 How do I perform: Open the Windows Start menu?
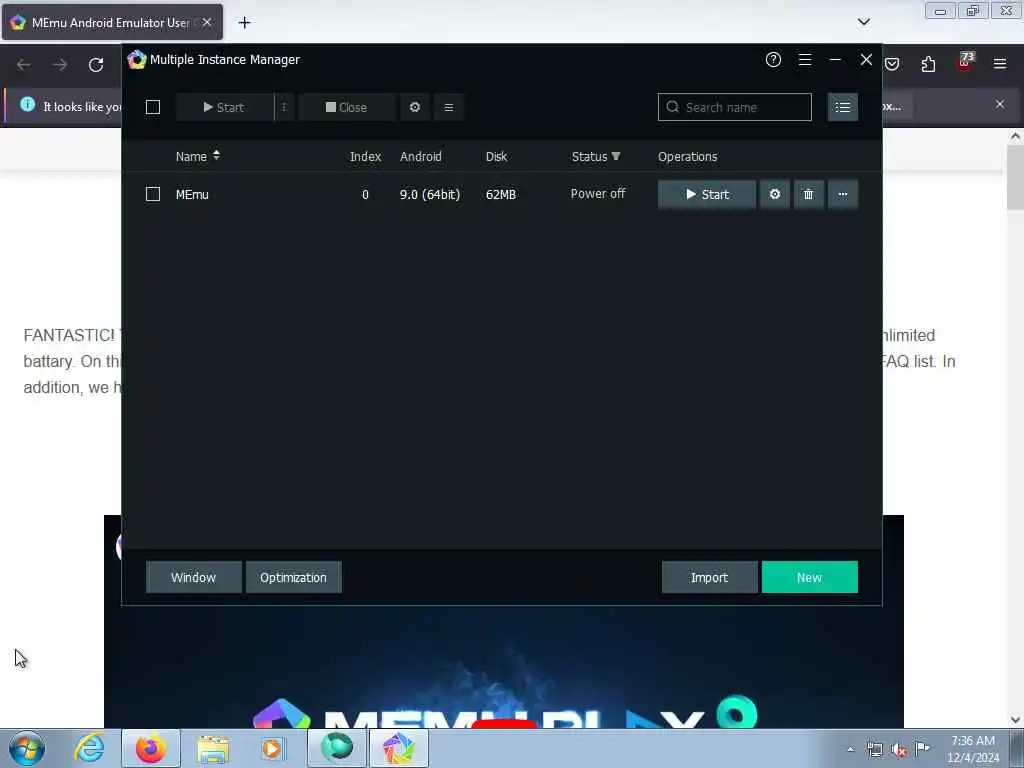coord(27,748)
